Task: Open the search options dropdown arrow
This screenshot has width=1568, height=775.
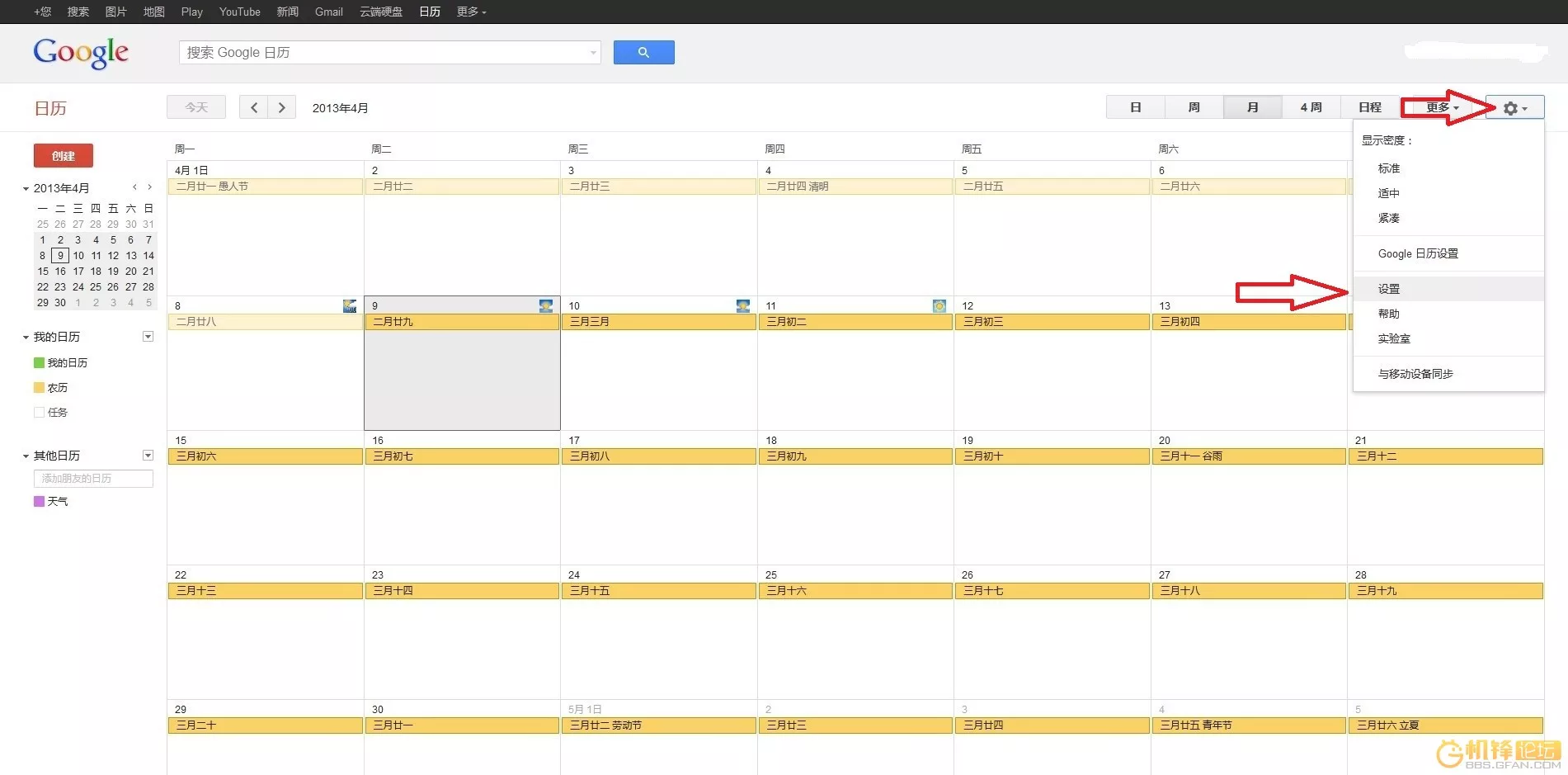Action: pyautogui.click(x=593, y=53)
